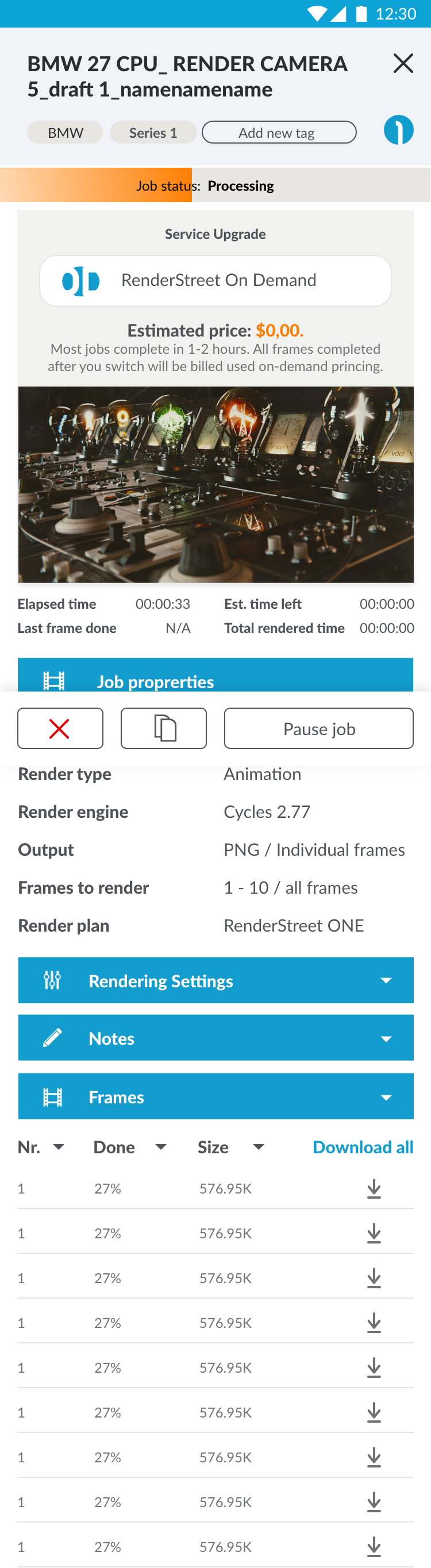The width and height of the screenshot is (431, 1568).
Task: Cancel the job using the red X button
Action: 60,728
